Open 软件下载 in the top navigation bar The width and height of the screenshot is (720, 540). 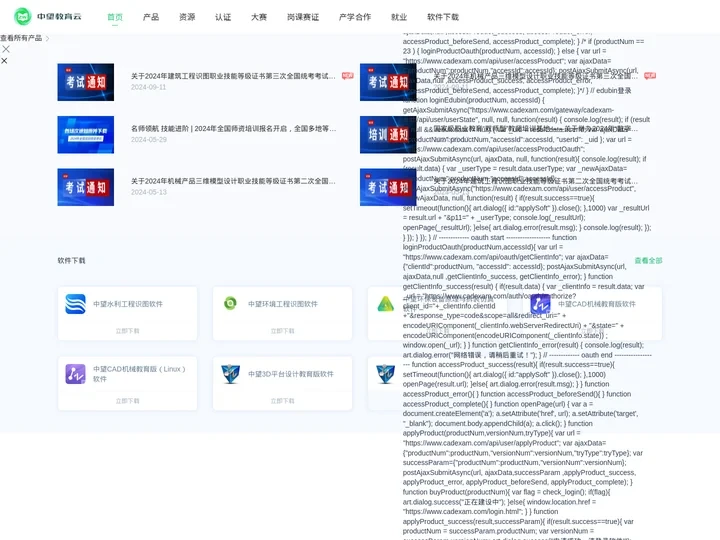coord(443,17)
